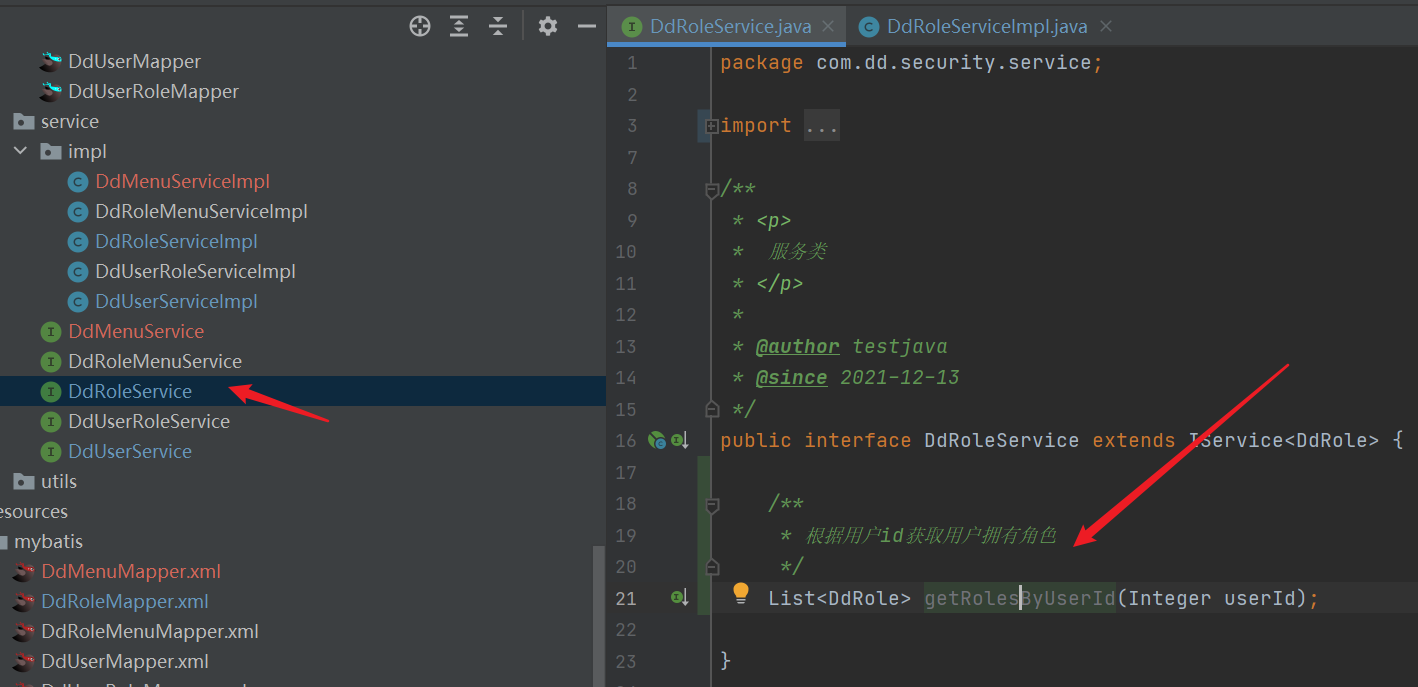Expand the folded import statements on line 3

pos(710,124)
